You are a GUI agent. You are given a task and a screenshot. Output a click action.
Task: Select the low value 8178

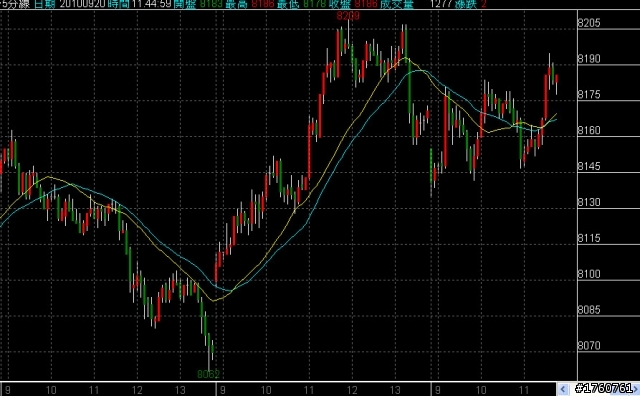pos(315,4)
